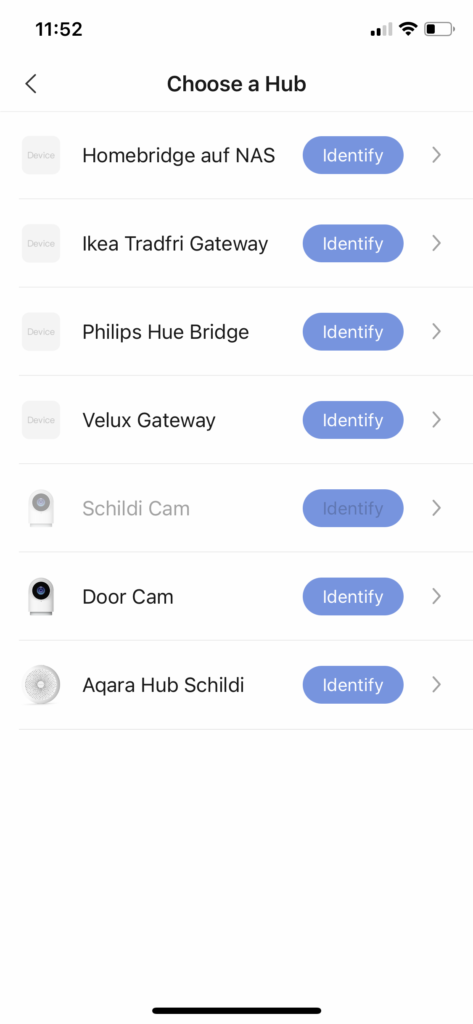Open Philips Hue Bridge via its chevron
This screenshot has width=473, height=1024.
point(437,332)
